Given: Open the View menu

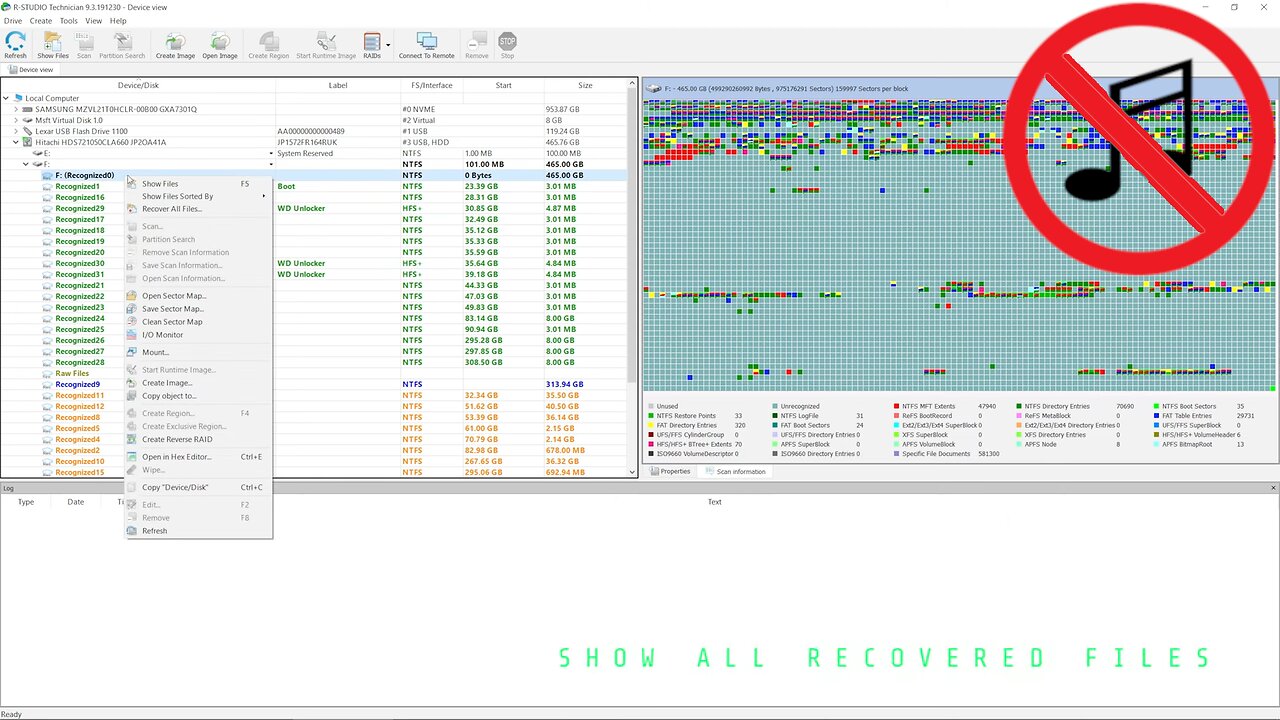Looking at the screenshot, I should point(93,21).
